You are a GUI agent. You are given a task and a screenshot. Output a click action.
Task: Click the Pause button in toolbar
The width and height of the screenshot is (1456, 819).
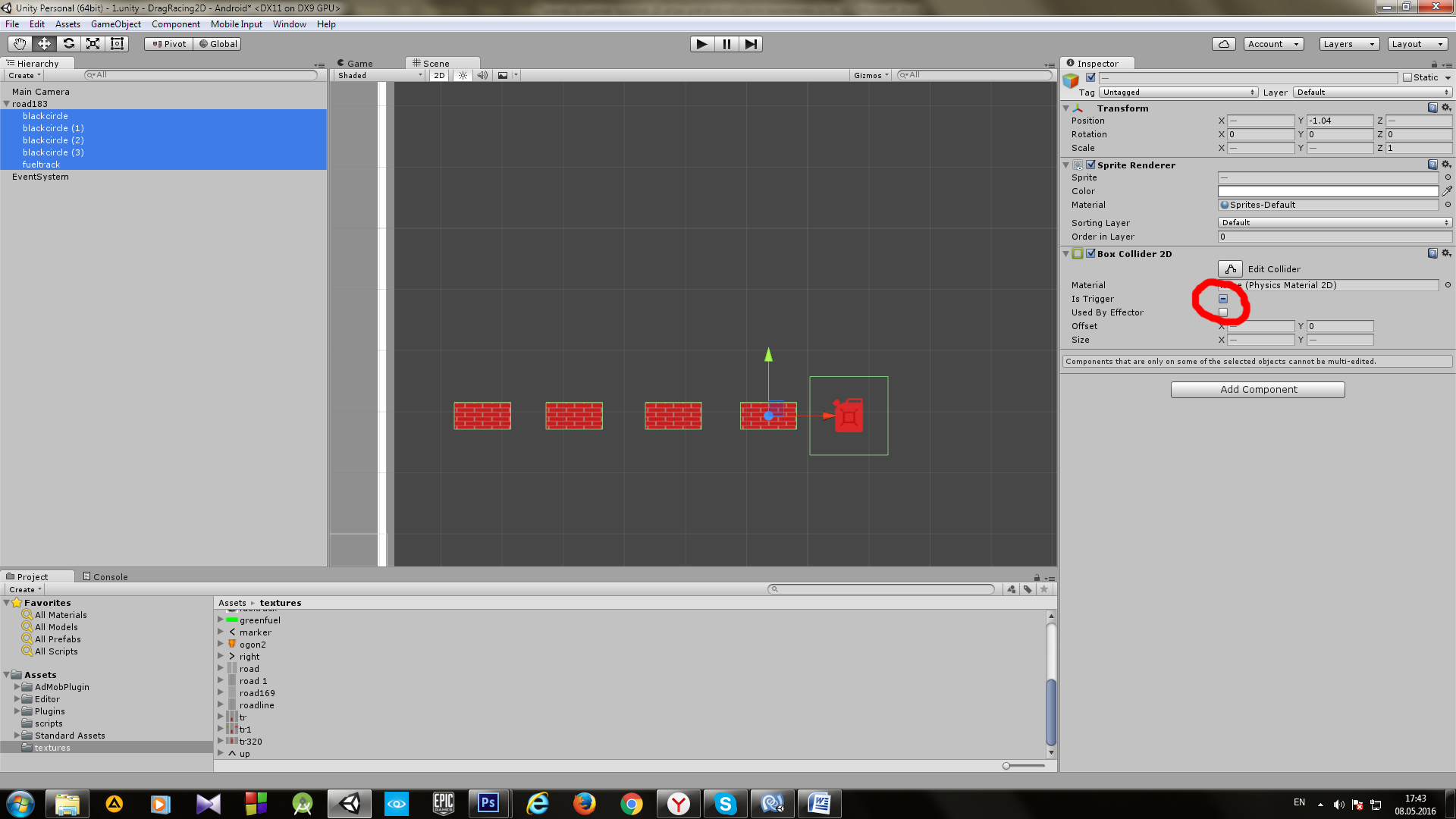[x=727, y=43]
